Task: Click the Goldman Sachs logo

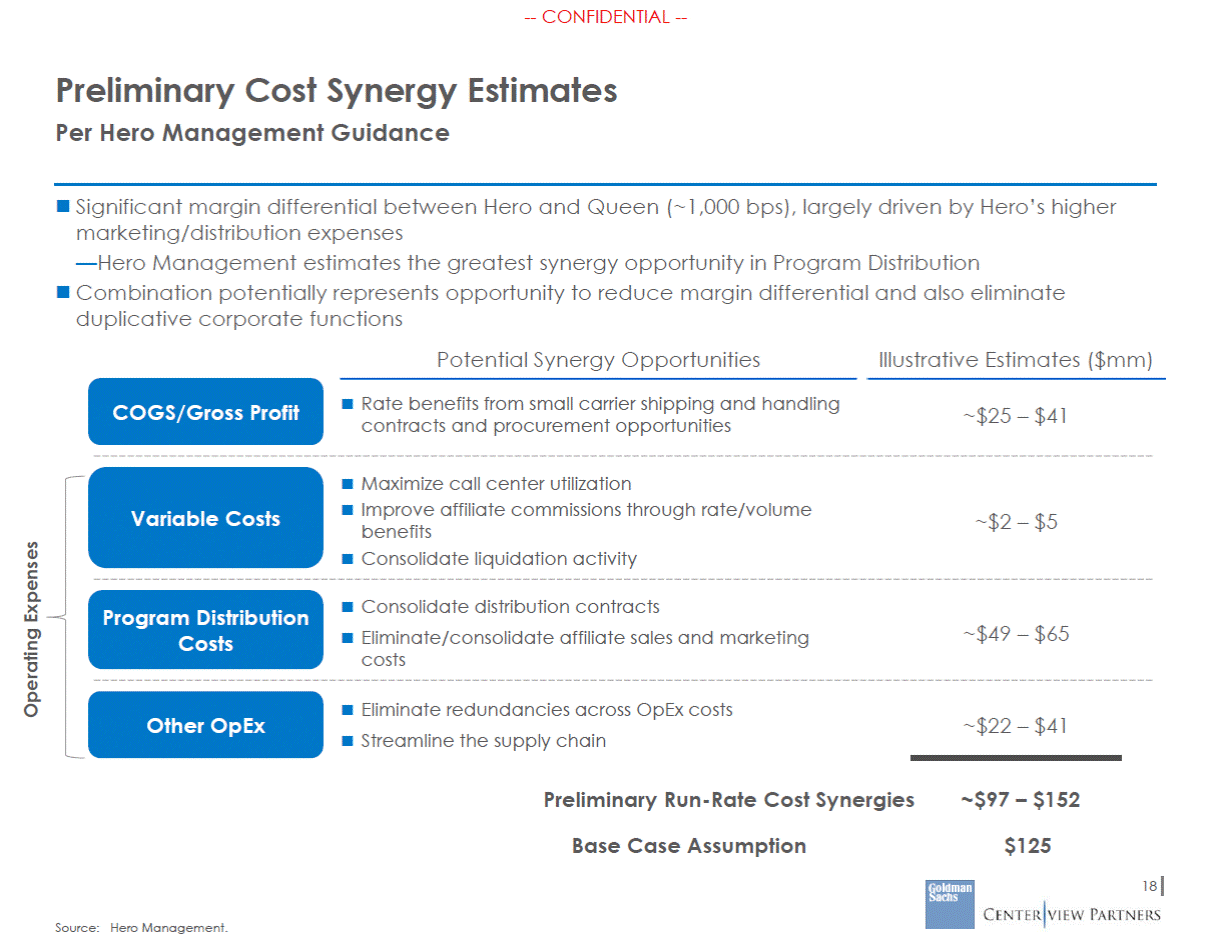Action: (x=948, y=905)
